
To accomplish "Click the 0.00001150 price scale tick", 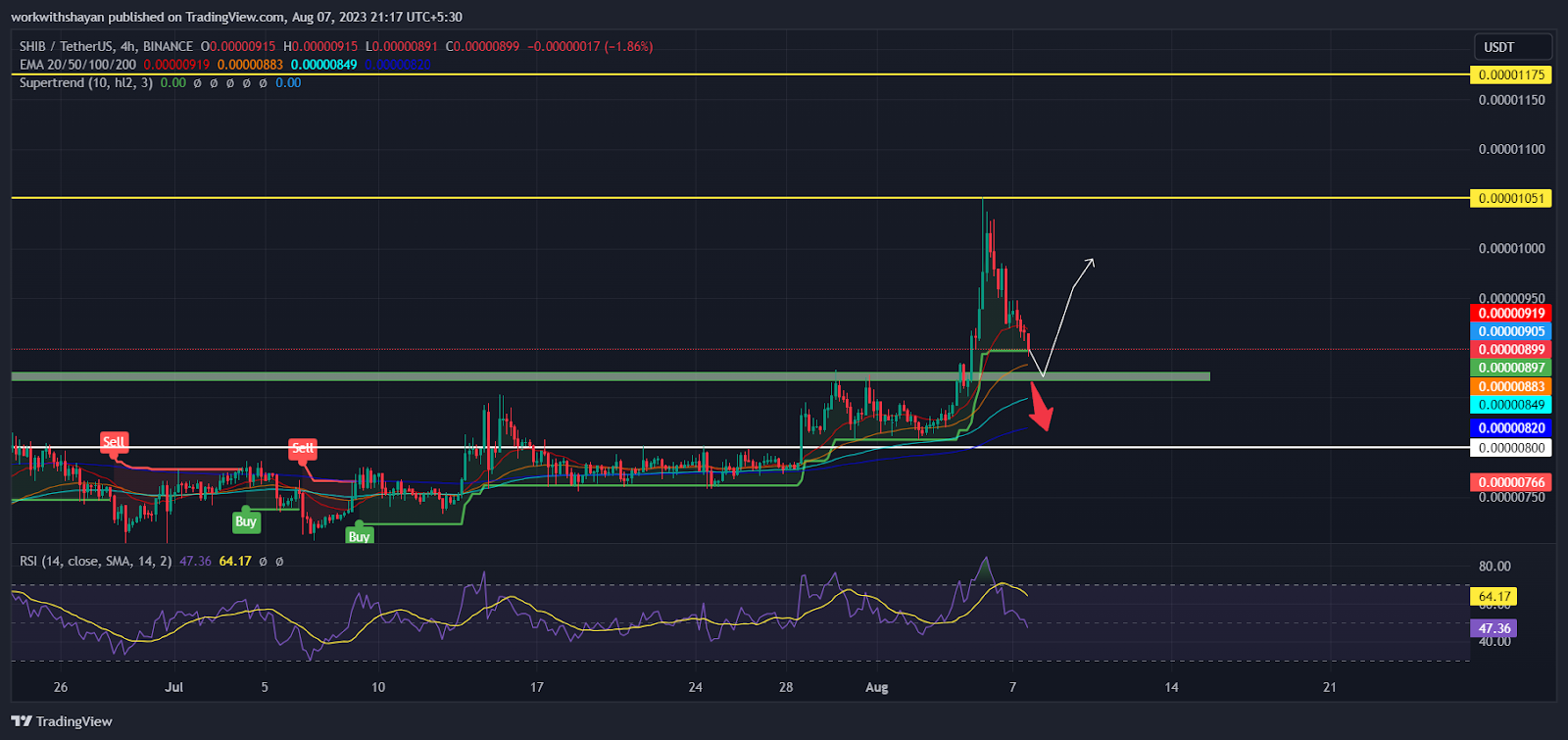I will click(1511, 100).
